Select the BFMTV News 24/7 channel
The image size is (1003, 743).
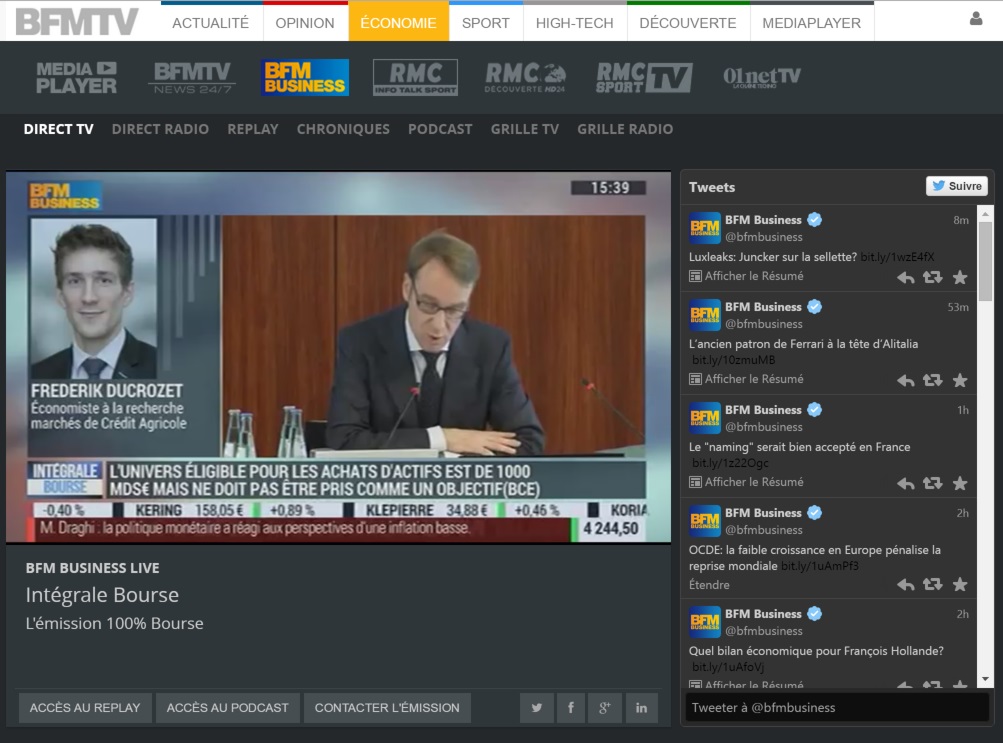point(192,77)
